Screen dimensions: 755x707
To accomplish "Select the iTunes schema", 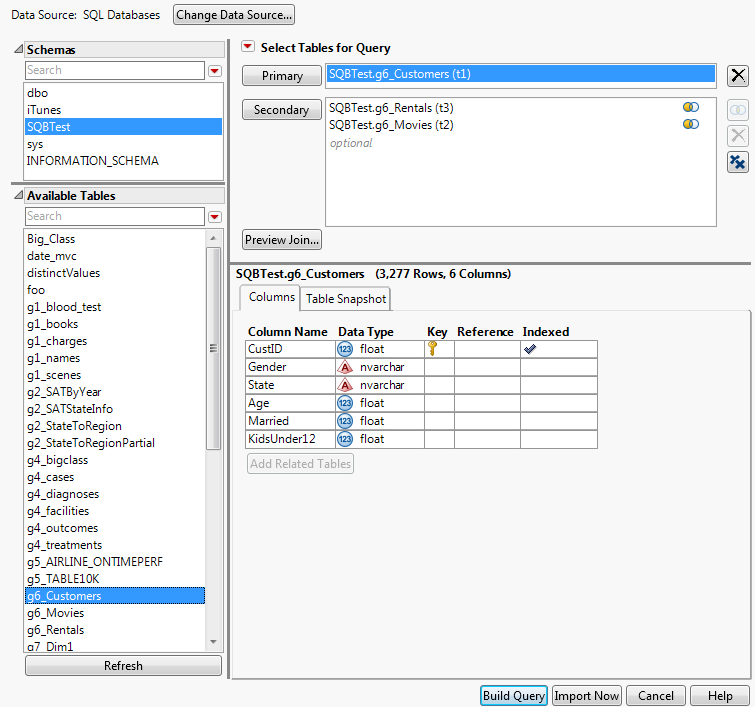I will coord(44,110).
